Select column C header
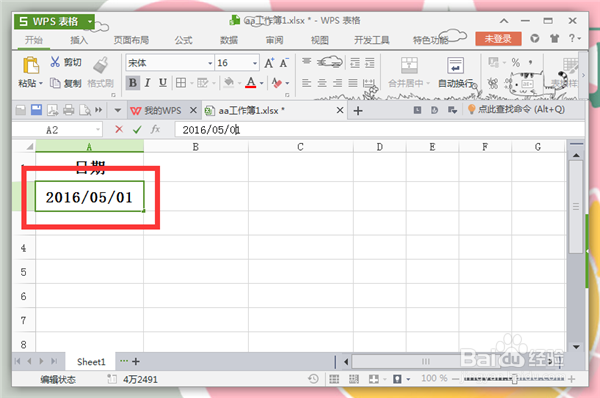 (300, 147)
